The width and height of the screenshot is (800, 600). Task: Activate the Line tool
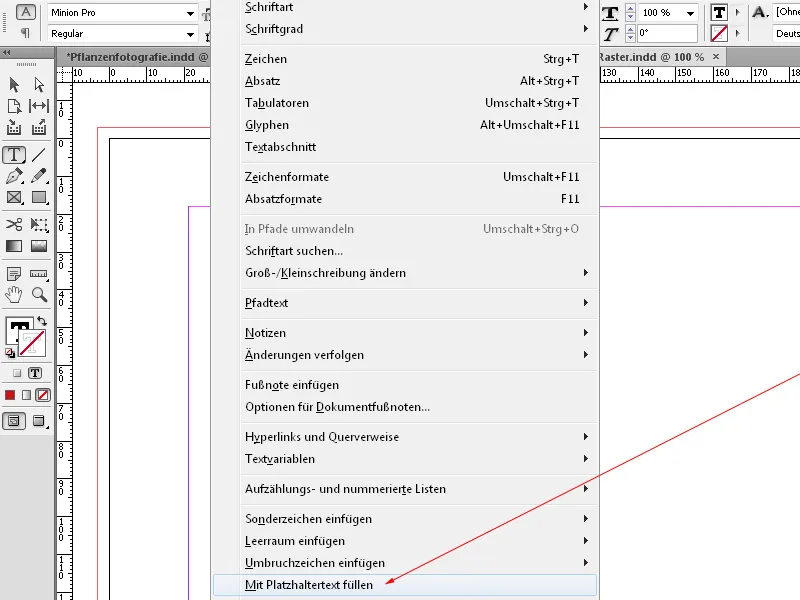[x=37, y=156]
